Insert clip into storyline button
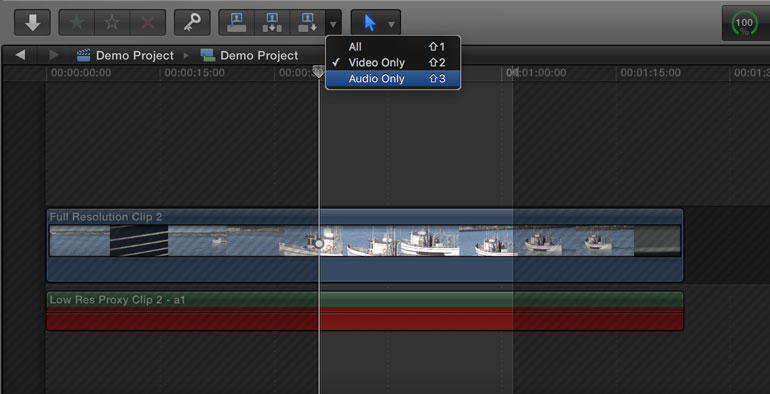Viewport: 770px width, 394px height. click(272, 23)
